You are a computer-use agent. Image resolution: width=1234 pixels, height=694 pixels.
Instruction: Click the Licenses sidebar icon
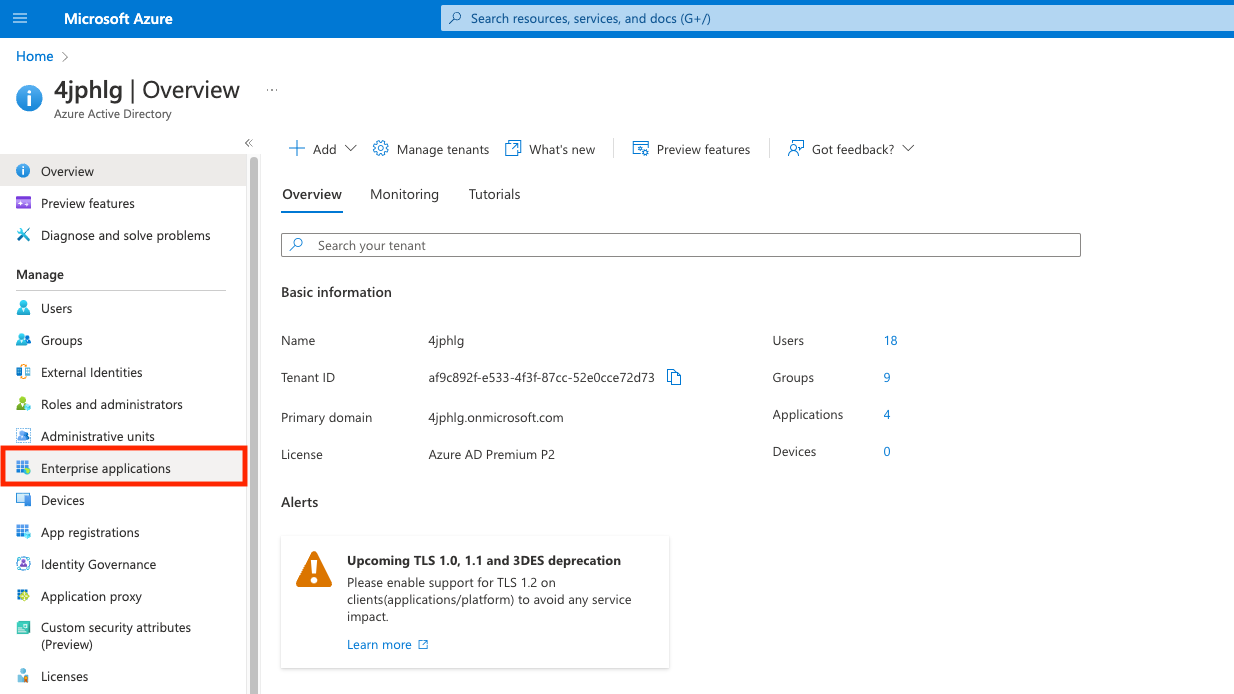pyautogui.click(x=23, y=676)
